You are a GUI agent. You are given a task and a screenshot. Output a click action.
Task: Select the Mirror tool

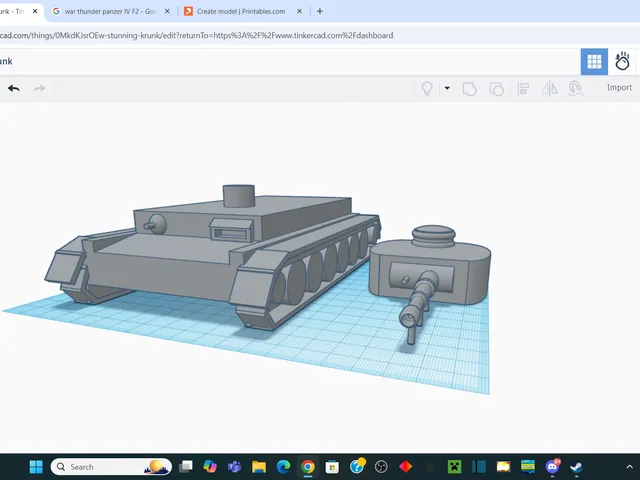point(549,89)
